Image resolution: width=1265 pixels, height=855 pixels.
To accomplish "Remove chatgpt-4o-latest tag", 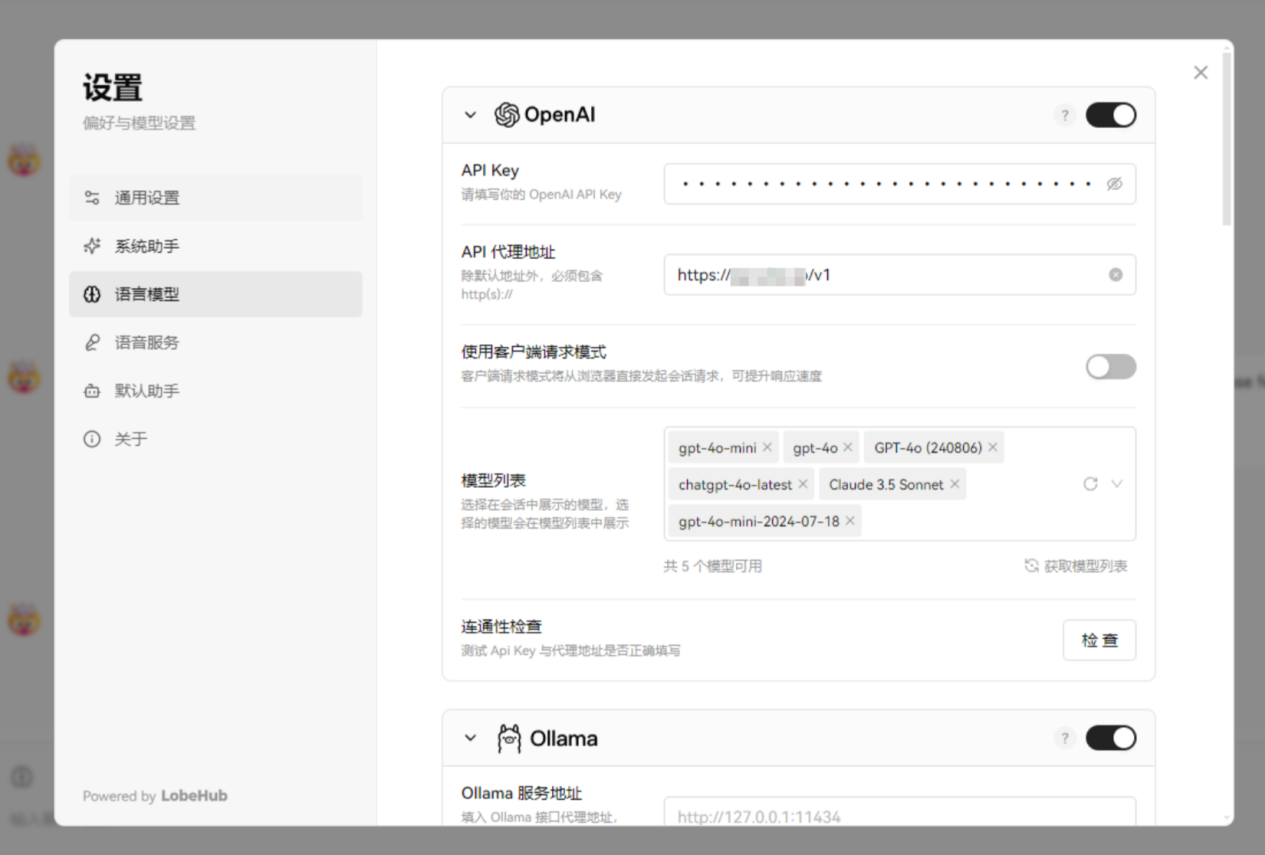I will pos(803,484).
